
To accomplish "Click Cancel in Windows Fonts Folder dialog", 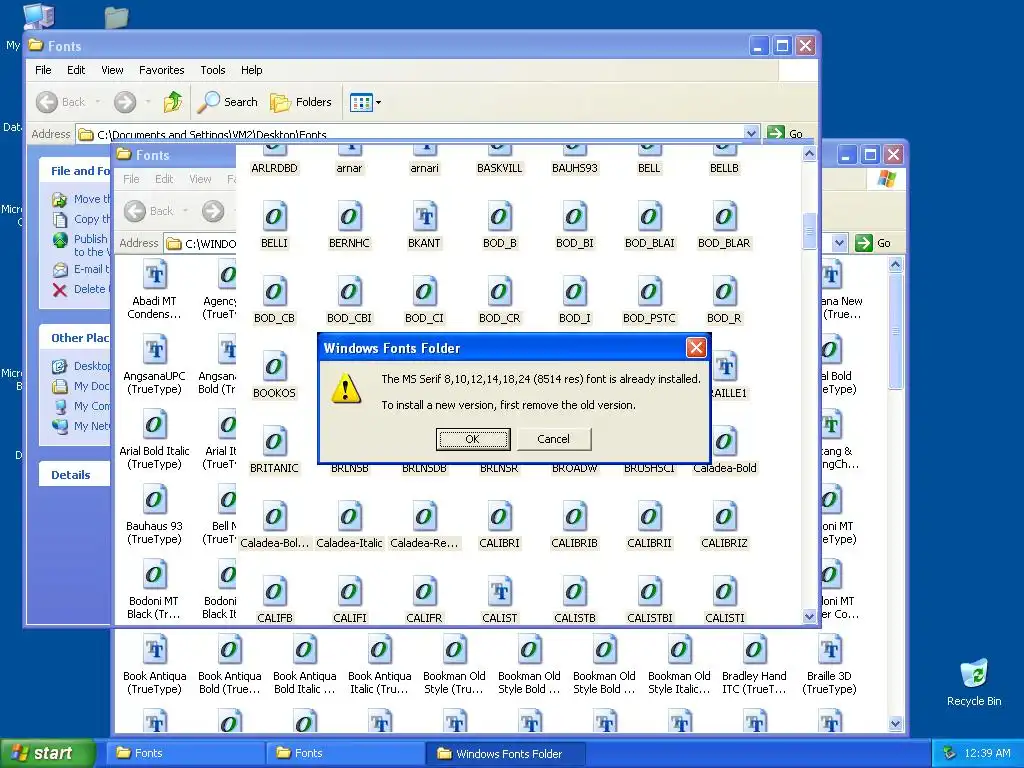I will coord(554,439).
